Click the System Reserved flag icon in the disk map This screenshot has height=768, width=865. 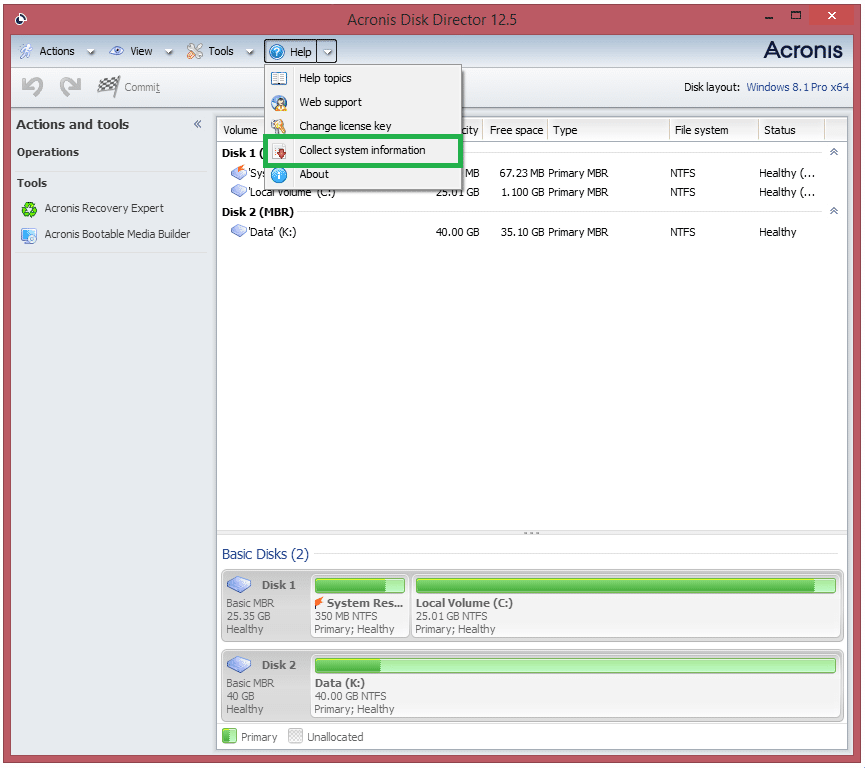[x=318, y=602]
